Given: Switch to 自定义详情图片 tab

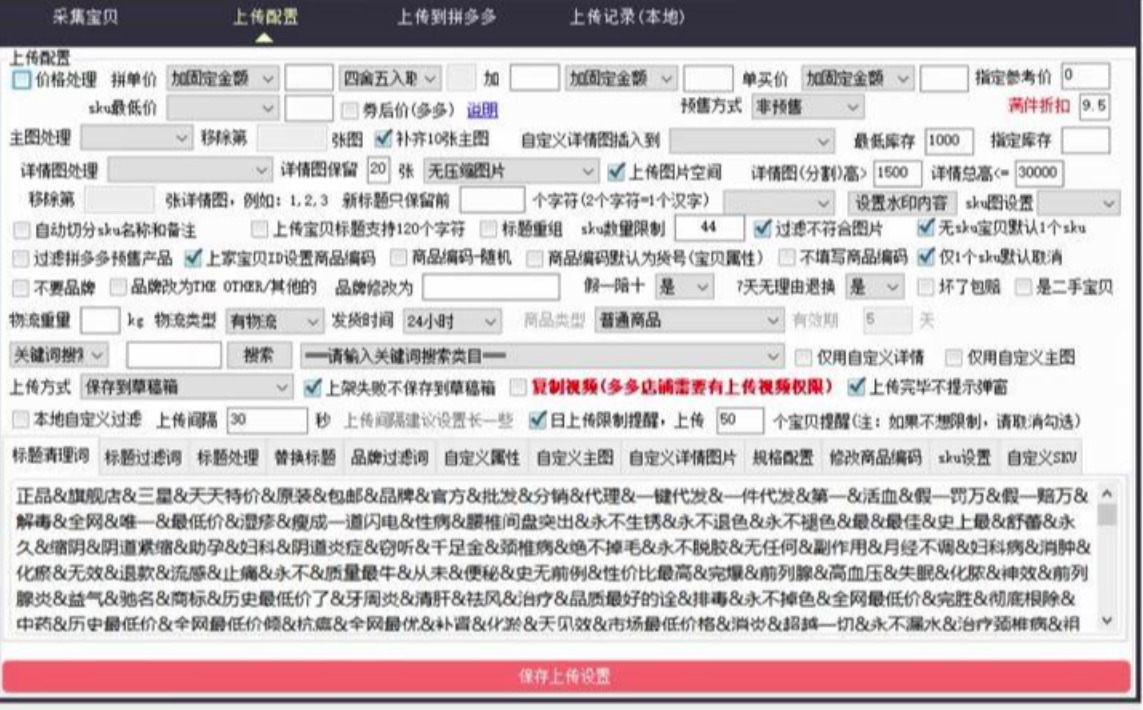Looking at the screenshot, I should click(x=682, y=458).
